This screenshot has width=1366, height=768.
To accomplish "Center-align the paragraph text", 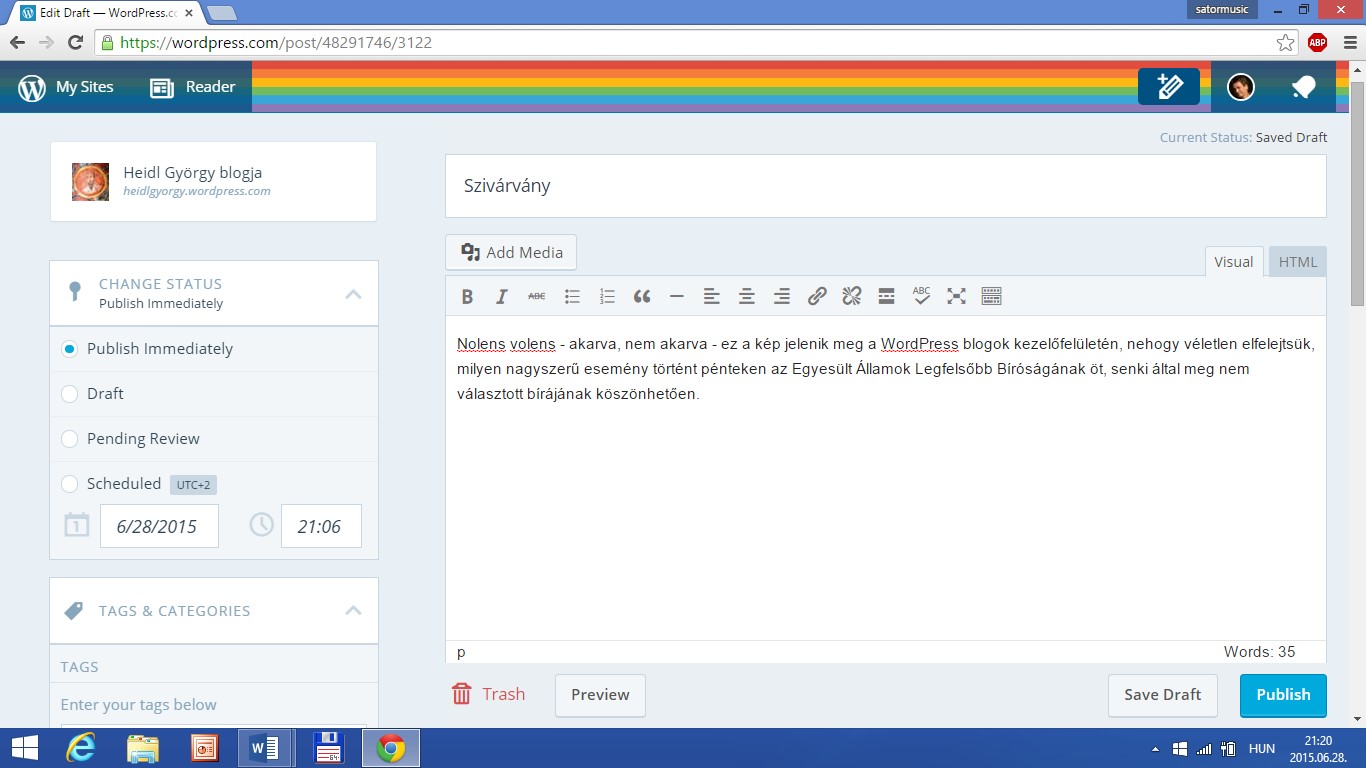I will click(746, 296).
